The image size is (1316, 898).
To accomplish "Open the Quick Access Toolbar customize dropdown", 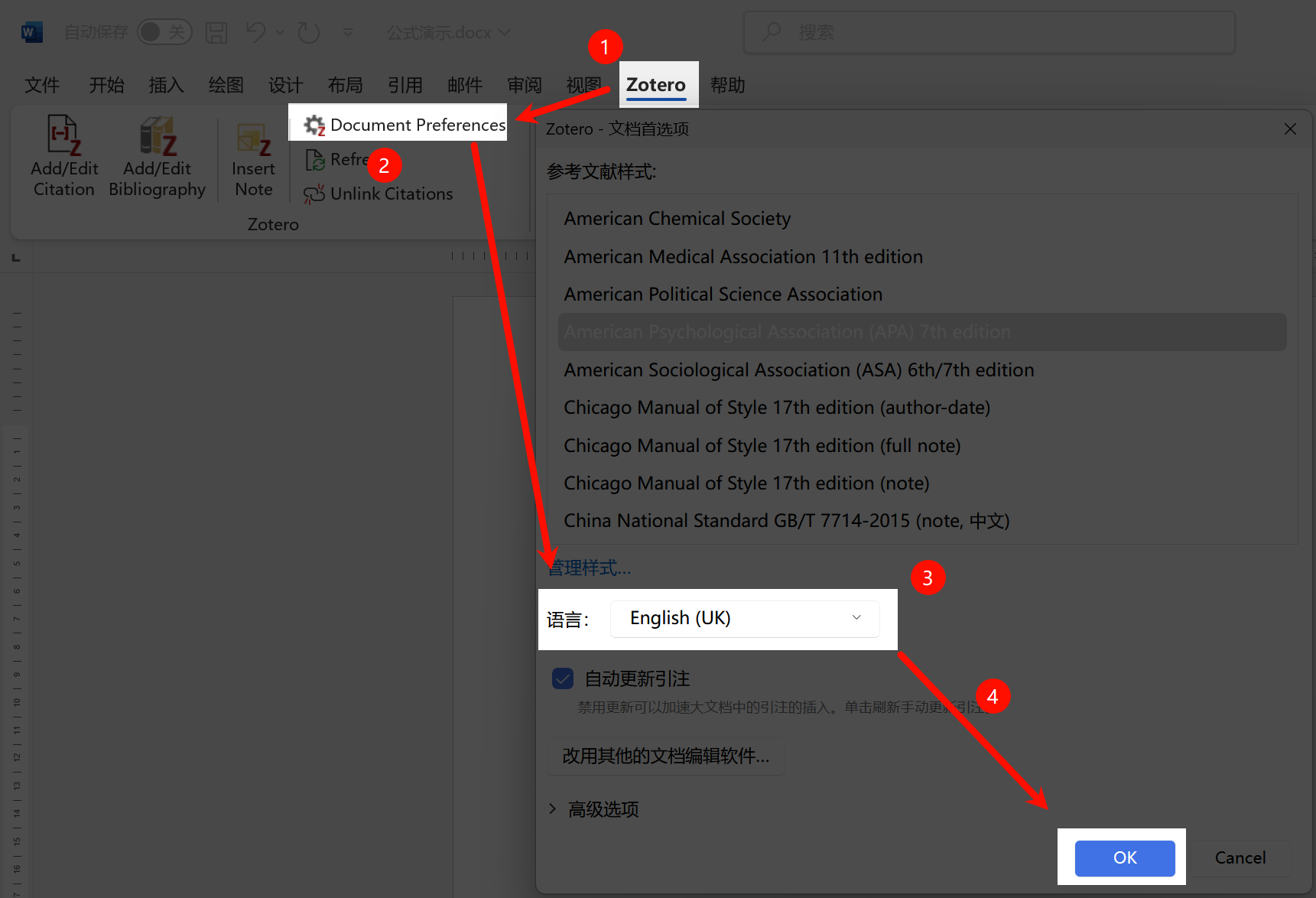I will (x=348, y=32).
